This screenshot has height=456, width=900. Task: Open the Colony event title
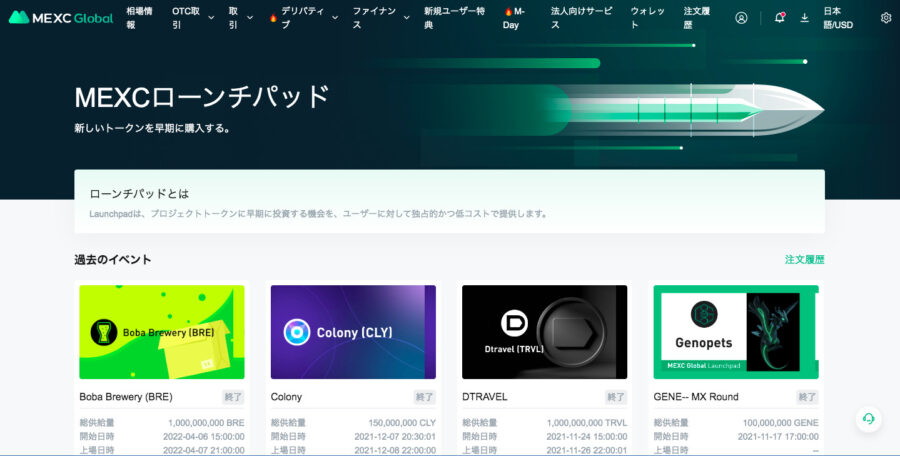click(x=286, y=397)
